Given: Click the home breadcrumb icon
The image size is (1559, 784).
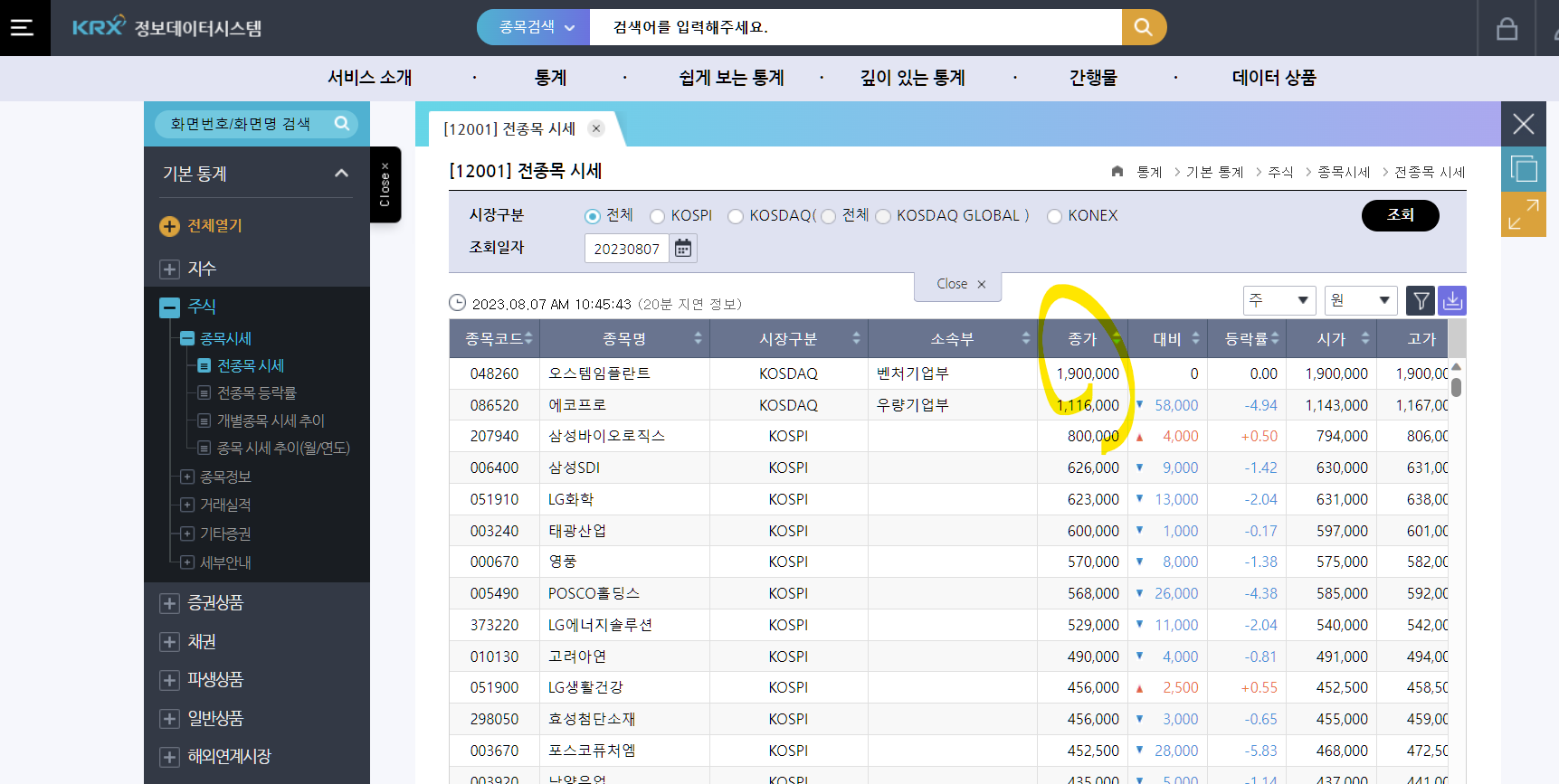Looking at the screenshot, I should point(1117,171).
